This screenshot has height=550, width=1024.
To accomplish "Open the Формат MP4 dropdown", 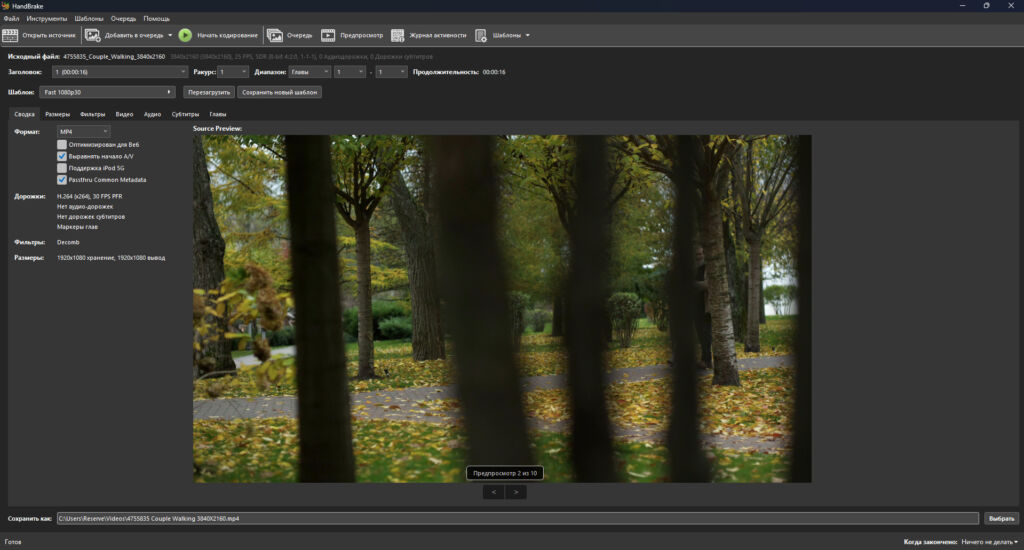I will tap(83, 132).
